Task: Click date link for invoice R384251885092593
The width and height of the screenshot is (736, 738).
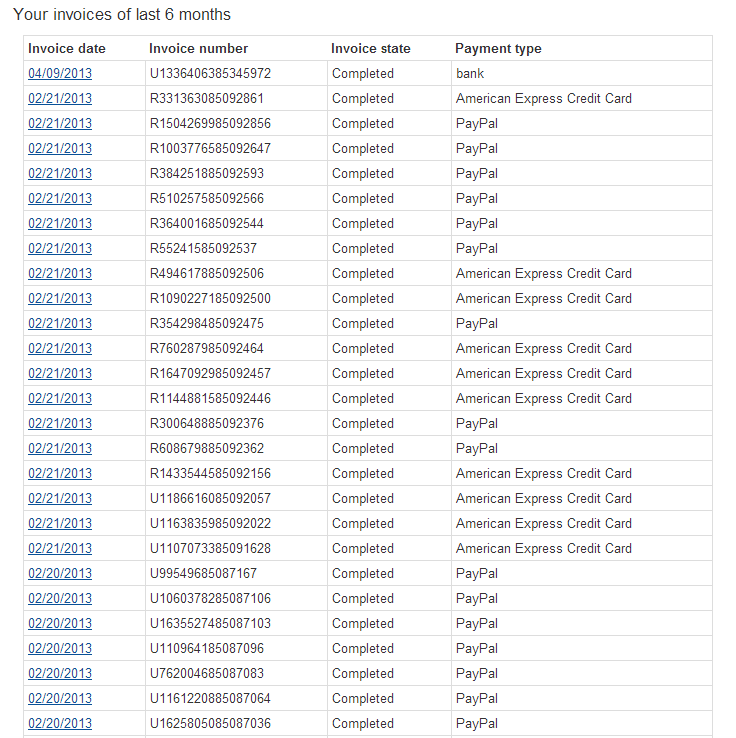Action: pyautogui.click(x=60, y=173)
